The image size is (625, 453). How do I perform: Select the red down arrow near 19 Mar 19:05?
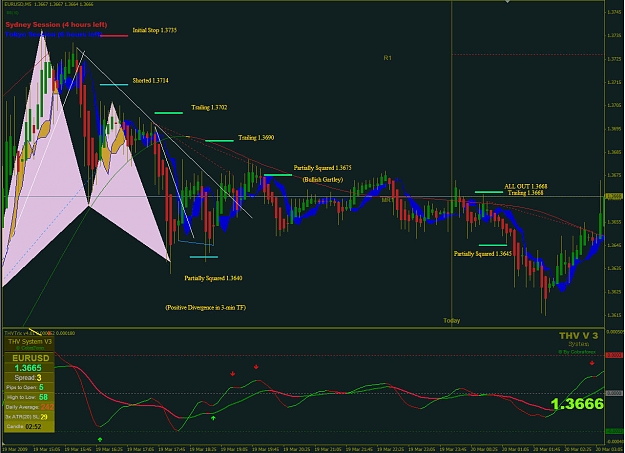(232, 374)
